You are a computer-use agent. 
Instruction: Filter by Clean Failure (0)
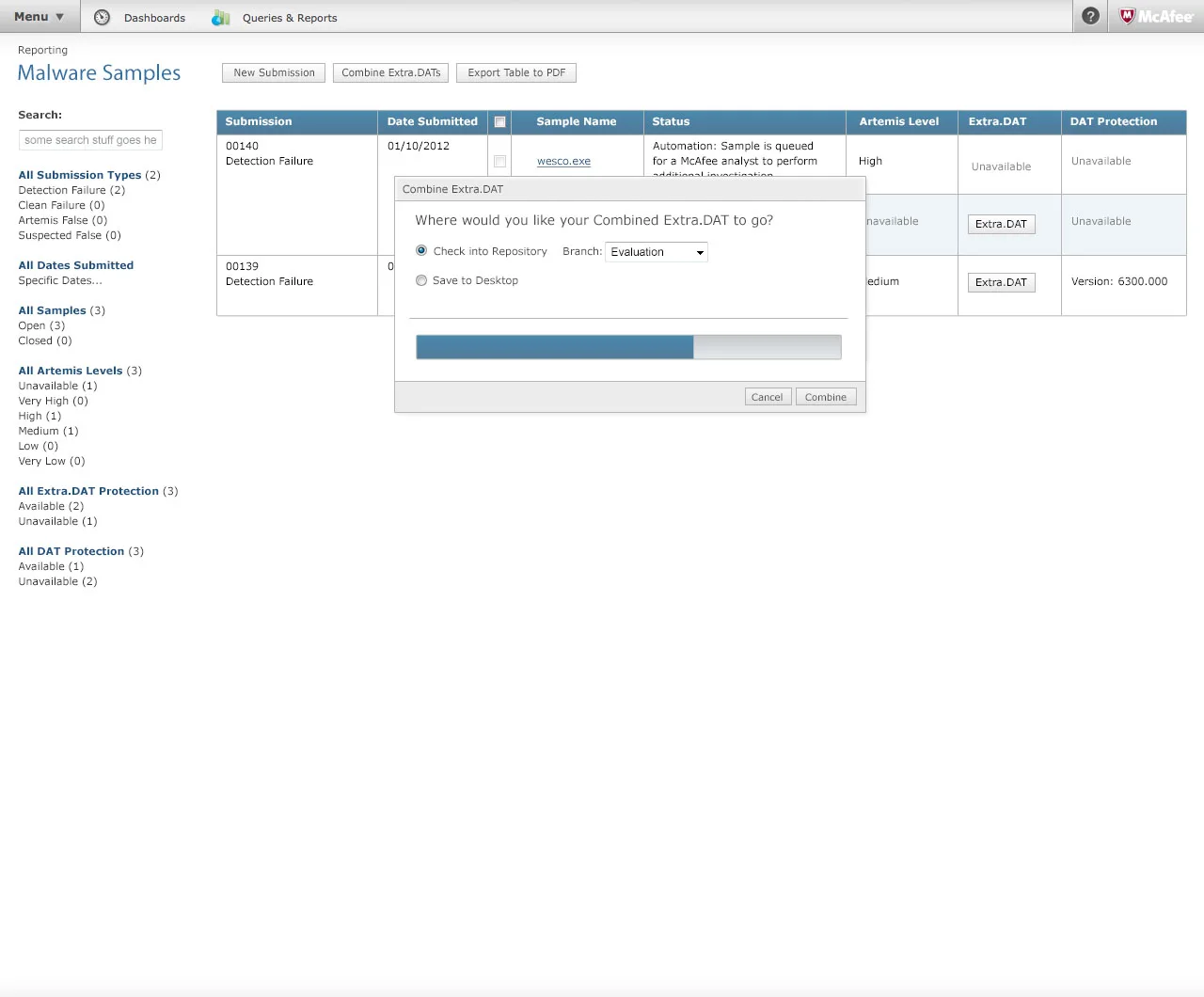[x=61, y=205]
